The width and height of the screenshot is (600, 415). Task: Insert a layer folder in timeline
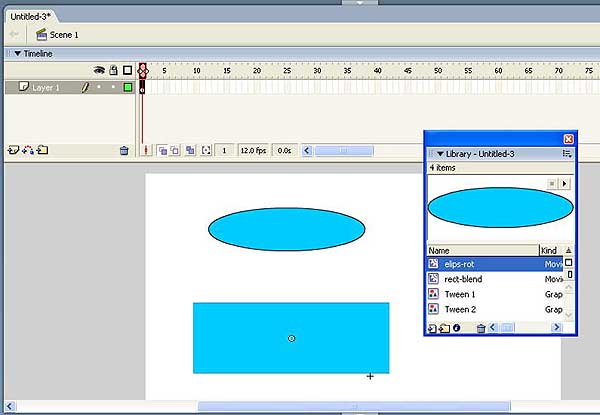click(x=42, y=150)
